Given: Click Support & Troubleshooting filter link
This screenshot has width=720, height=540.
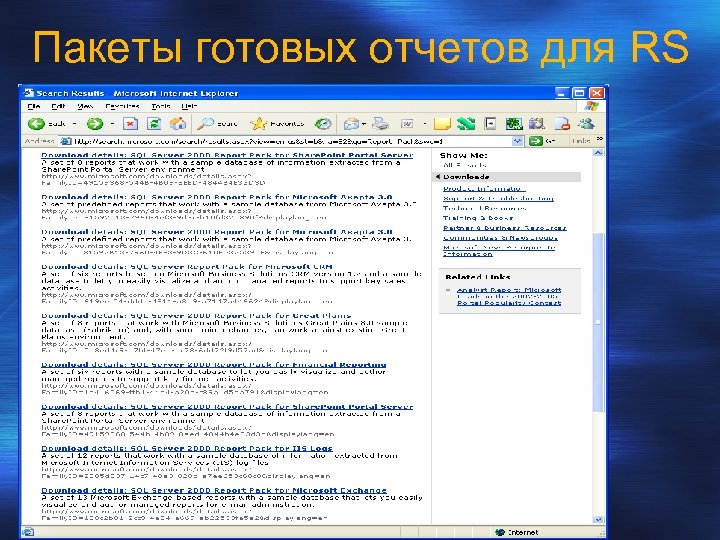Looking at the screenshot, I should [x=498, y=198].
